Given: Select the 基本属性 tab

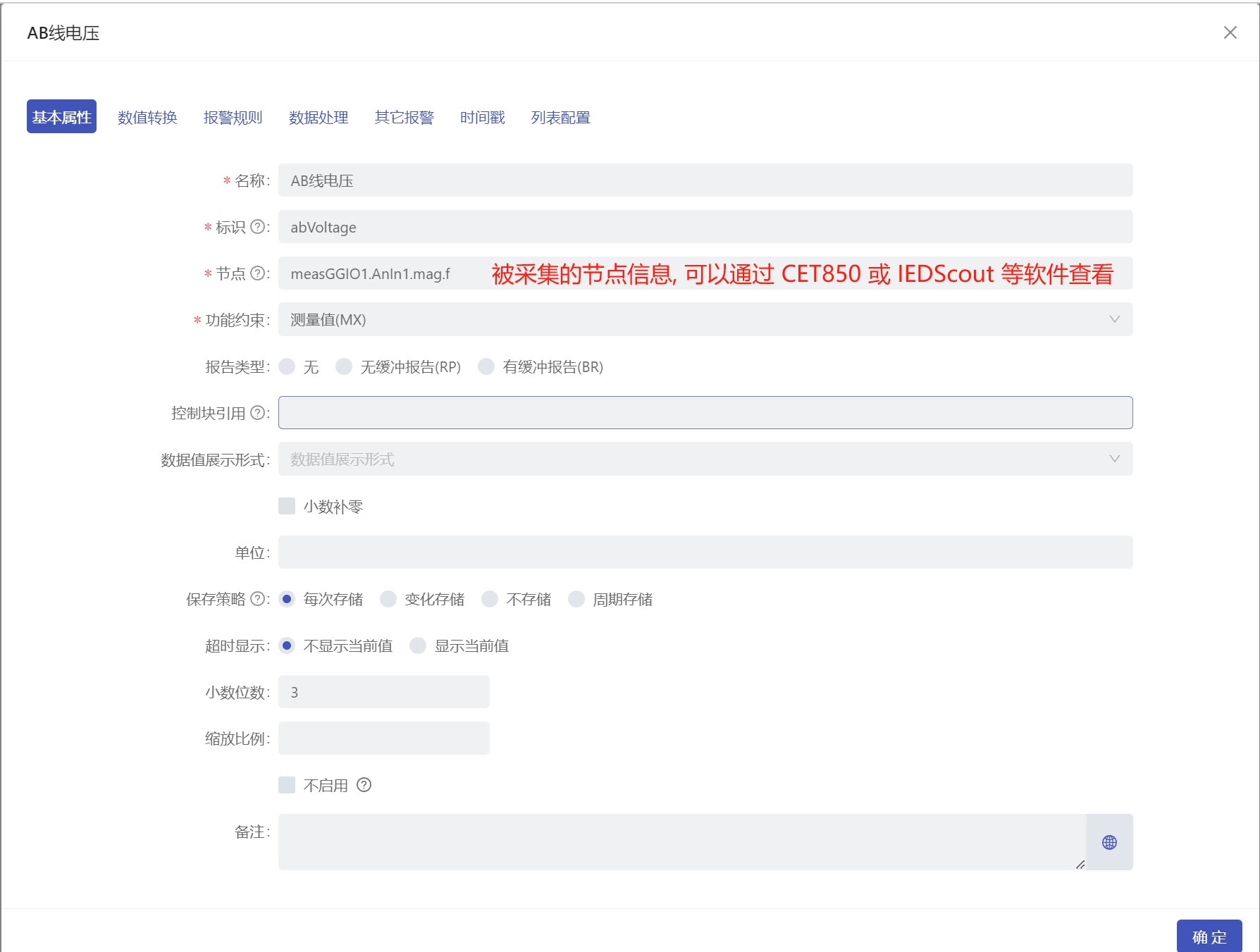Looking at the screenshot, I should (x=61, y=116).
